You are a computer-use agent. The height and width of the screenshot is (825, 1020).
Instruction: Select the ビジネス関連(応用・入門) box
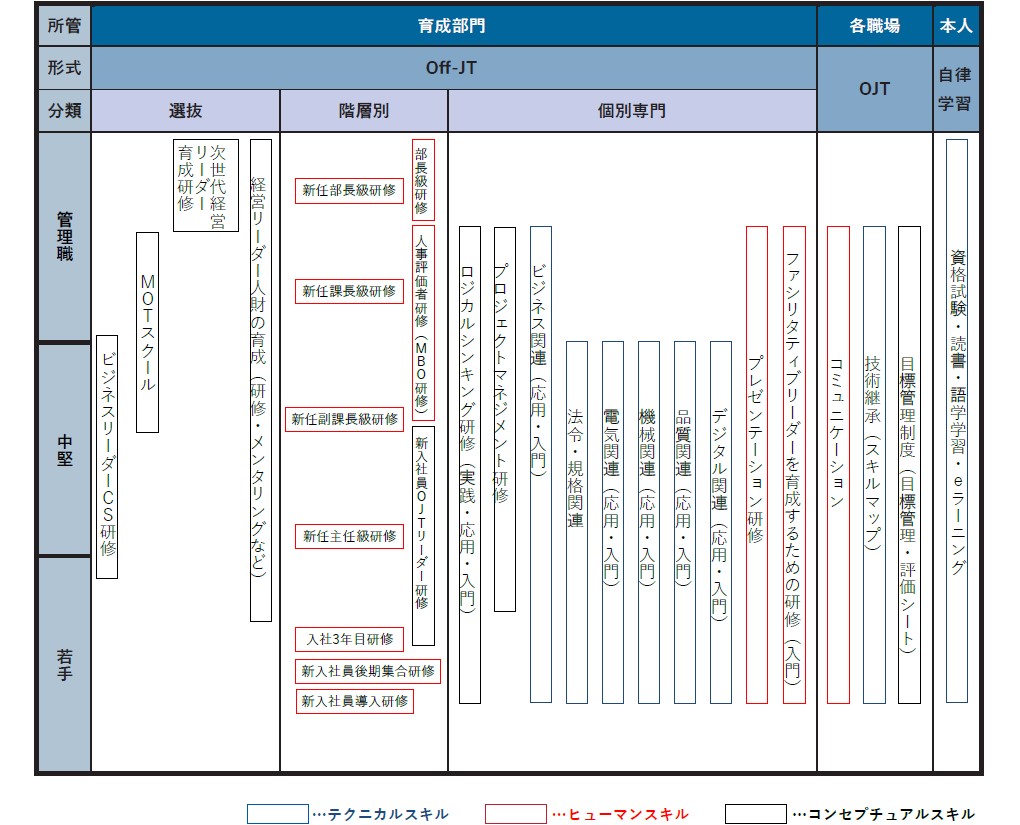point(541,465)
